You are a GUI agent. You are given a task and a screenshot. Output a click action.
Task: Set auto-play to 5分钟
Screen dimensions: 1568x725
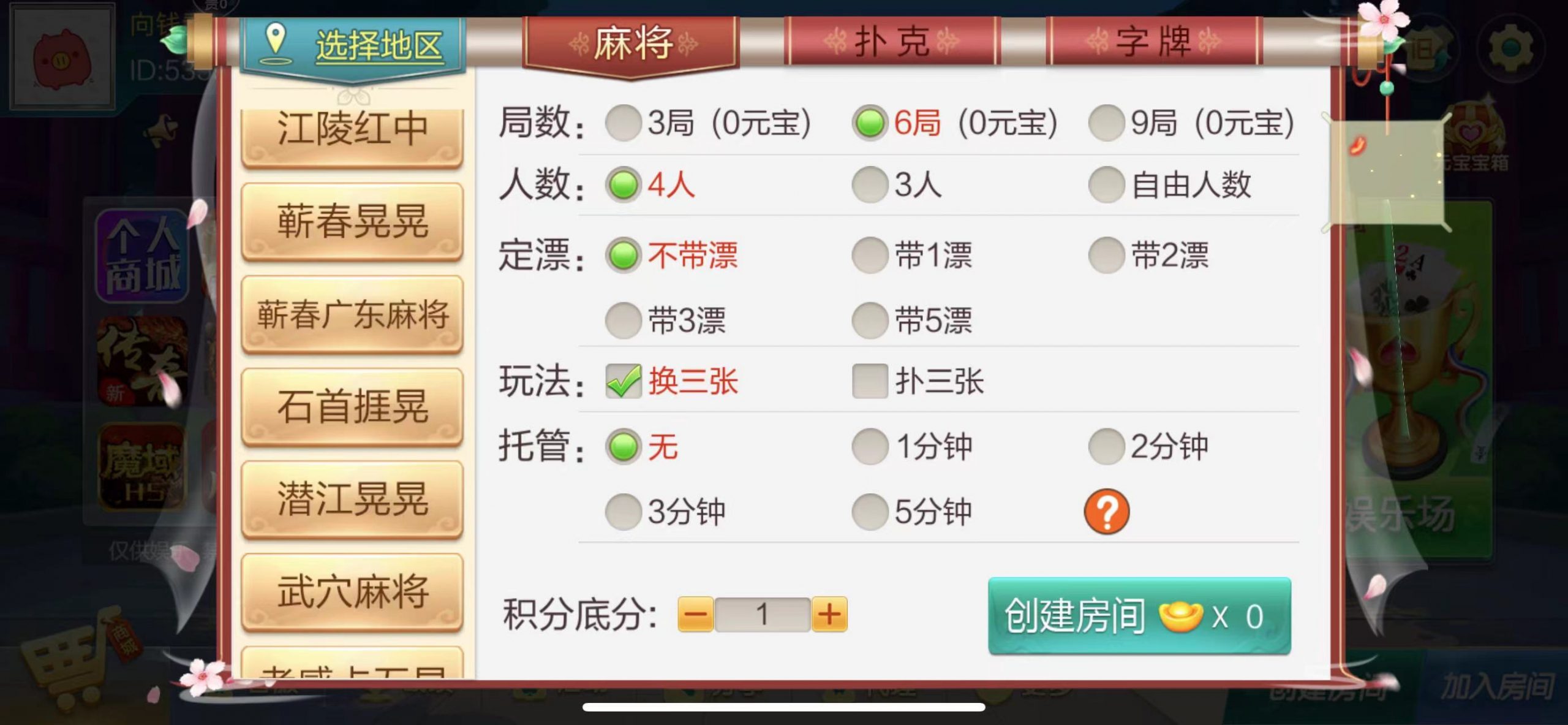pyautogui.click(x=870, y=511)
